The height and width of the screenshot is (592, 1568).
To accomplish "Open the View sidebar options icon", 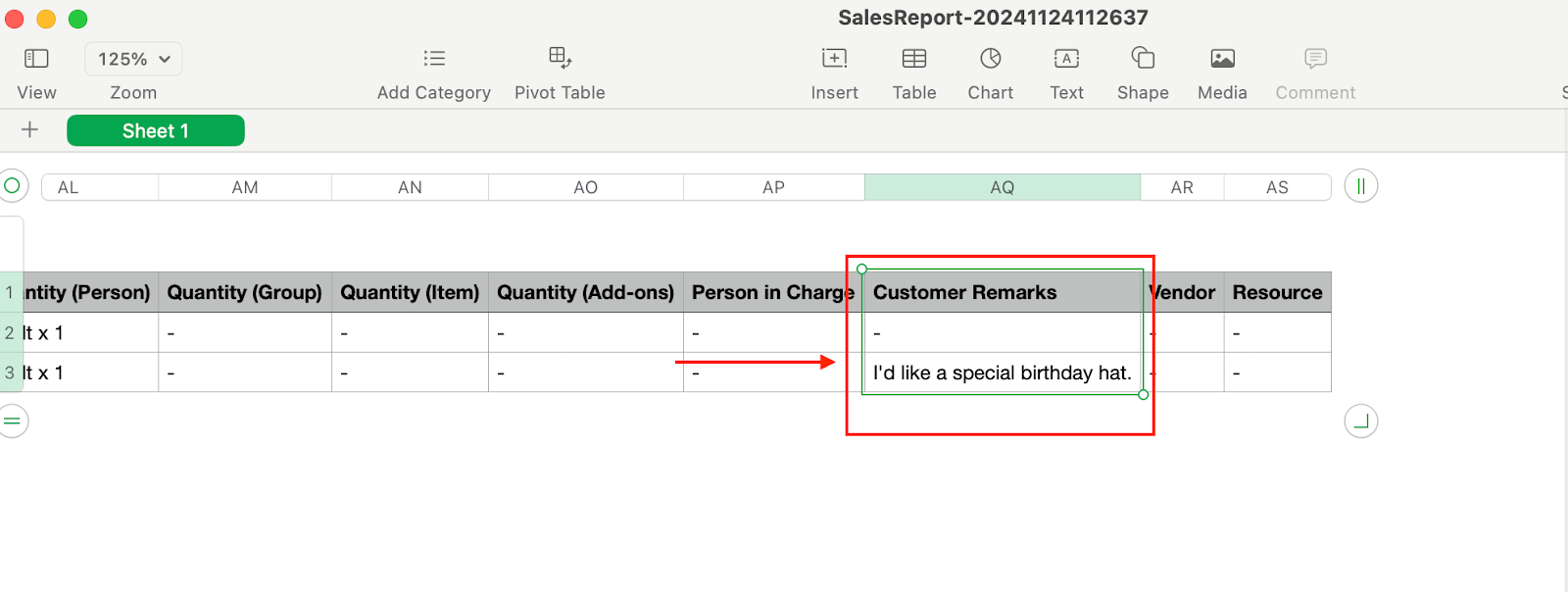I will pos(36,59).
